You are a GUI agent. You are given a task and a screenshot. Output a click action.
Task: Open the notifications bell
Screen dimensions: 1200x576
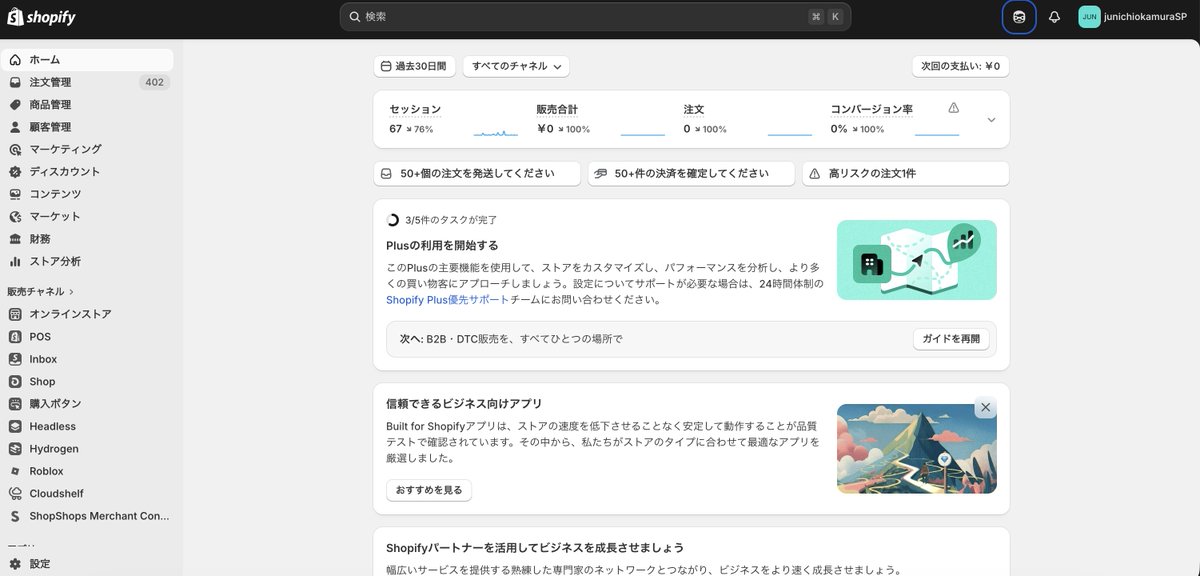point(1054,17)
